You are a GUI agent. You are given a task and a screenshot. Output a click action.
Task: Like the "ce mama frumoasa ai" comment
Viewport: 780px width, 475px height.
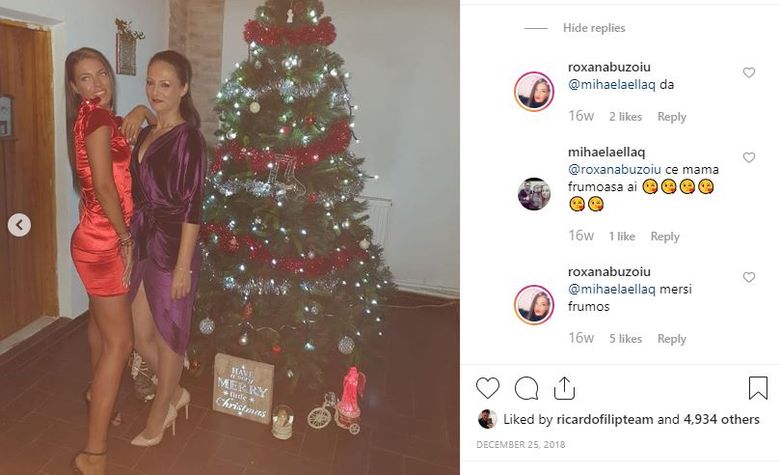tap(749, 158)
